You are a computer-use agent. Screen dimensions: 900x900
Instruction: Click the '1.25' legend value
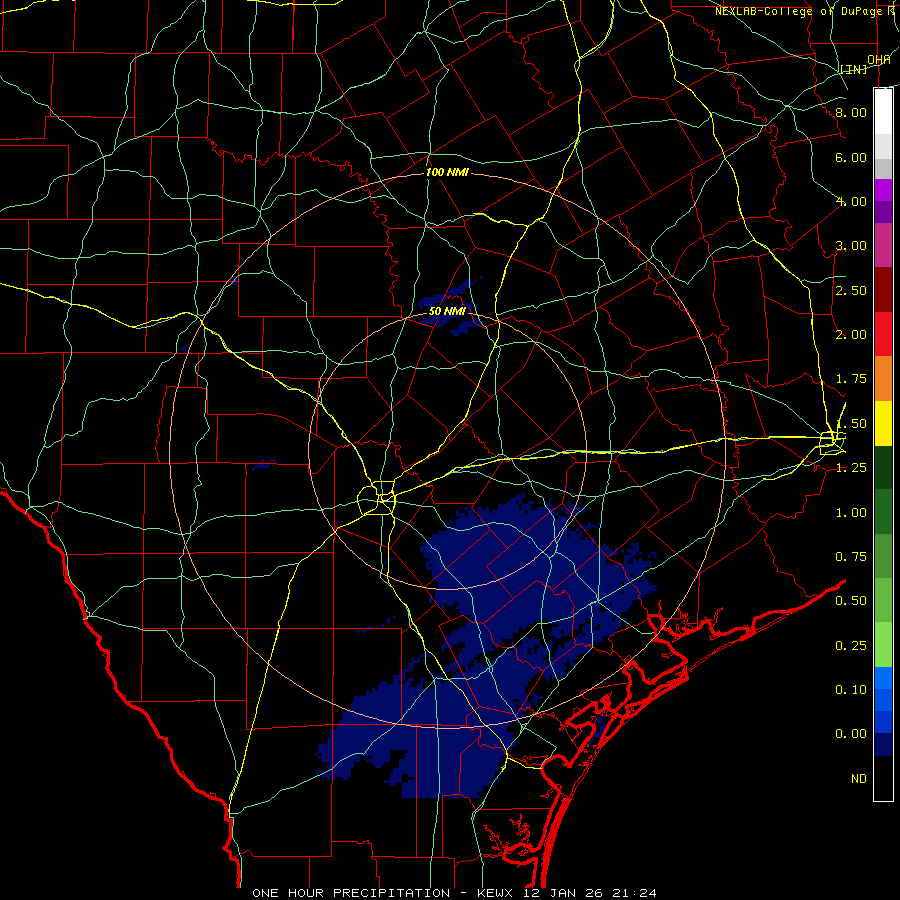(x=851, y=468)
